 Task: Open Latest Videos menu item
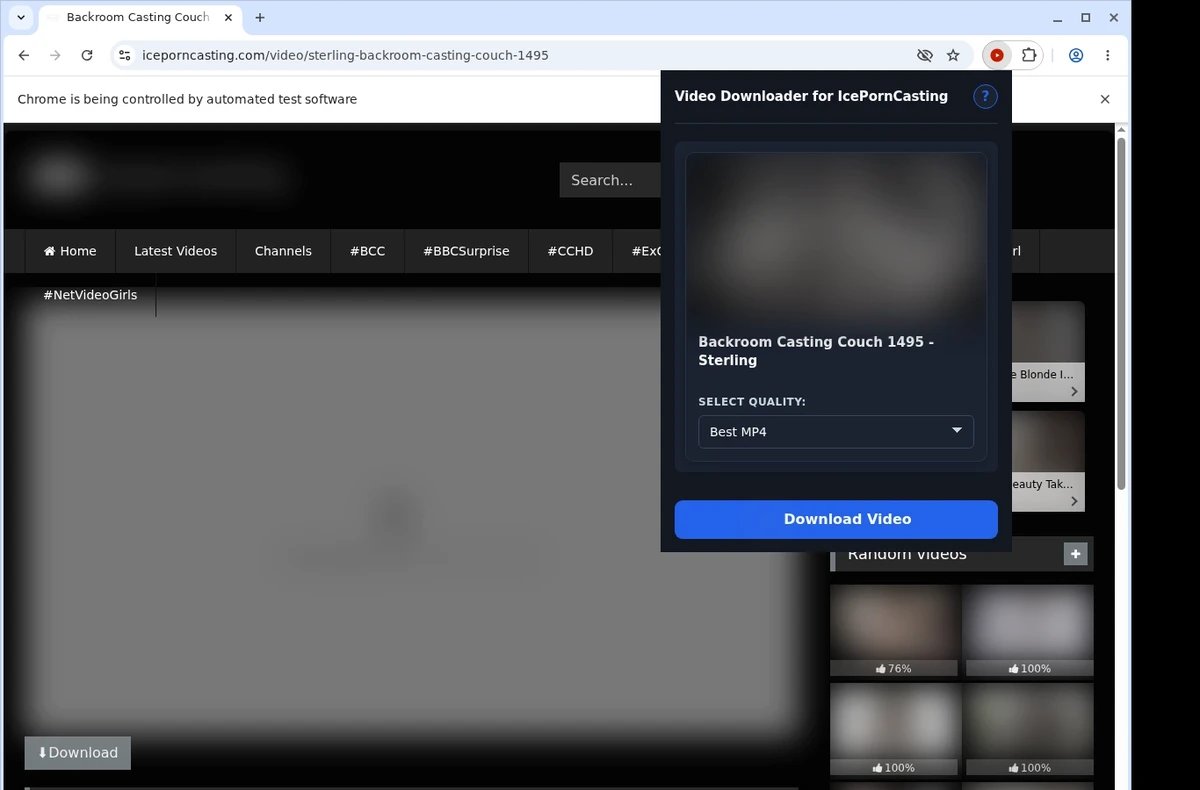[175, 251]
